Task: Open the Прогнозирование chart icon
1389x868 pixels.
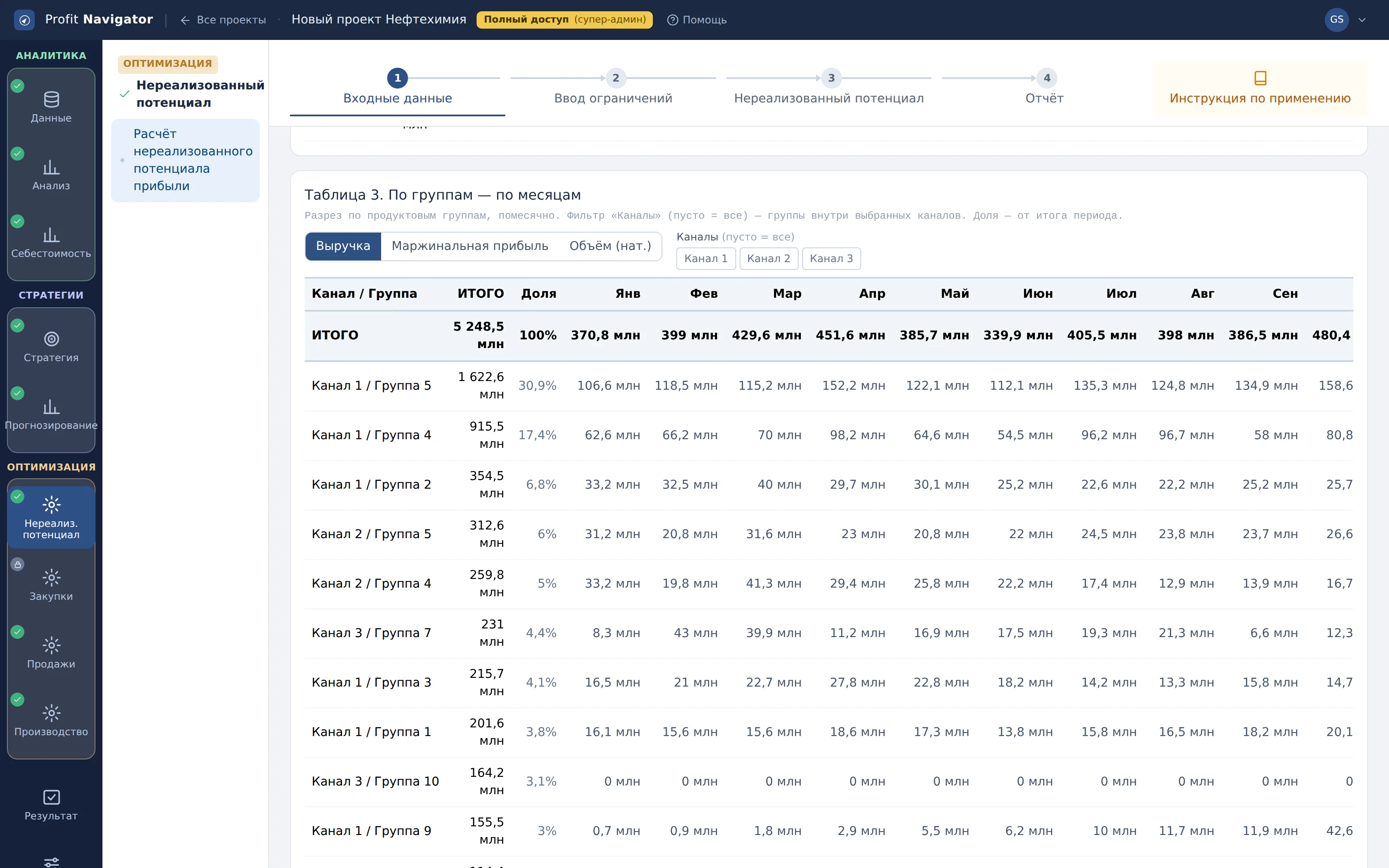Action: (51, 407)
